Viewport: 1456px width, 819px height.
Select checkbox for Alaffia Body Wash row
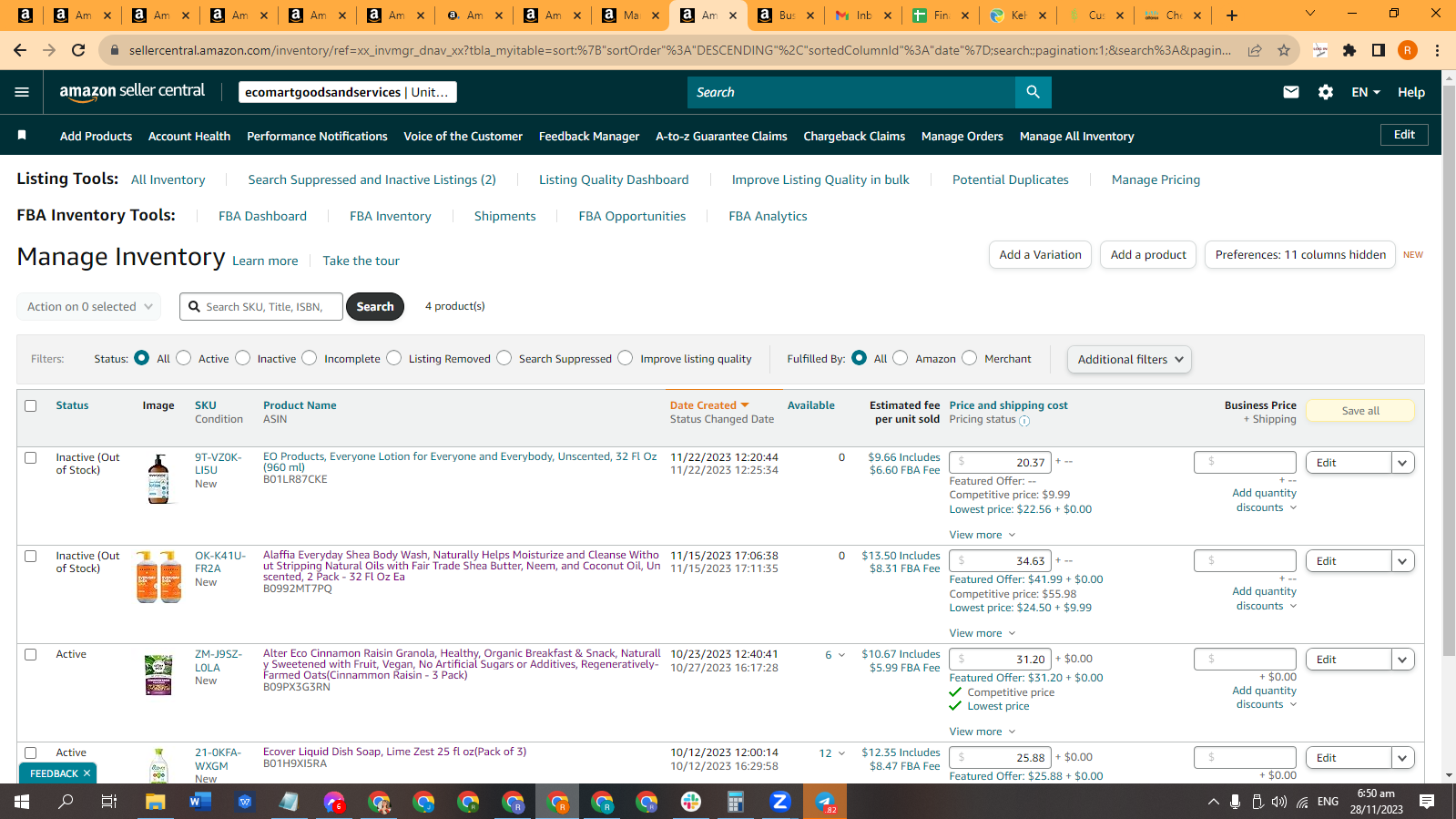tap(31, 557)
